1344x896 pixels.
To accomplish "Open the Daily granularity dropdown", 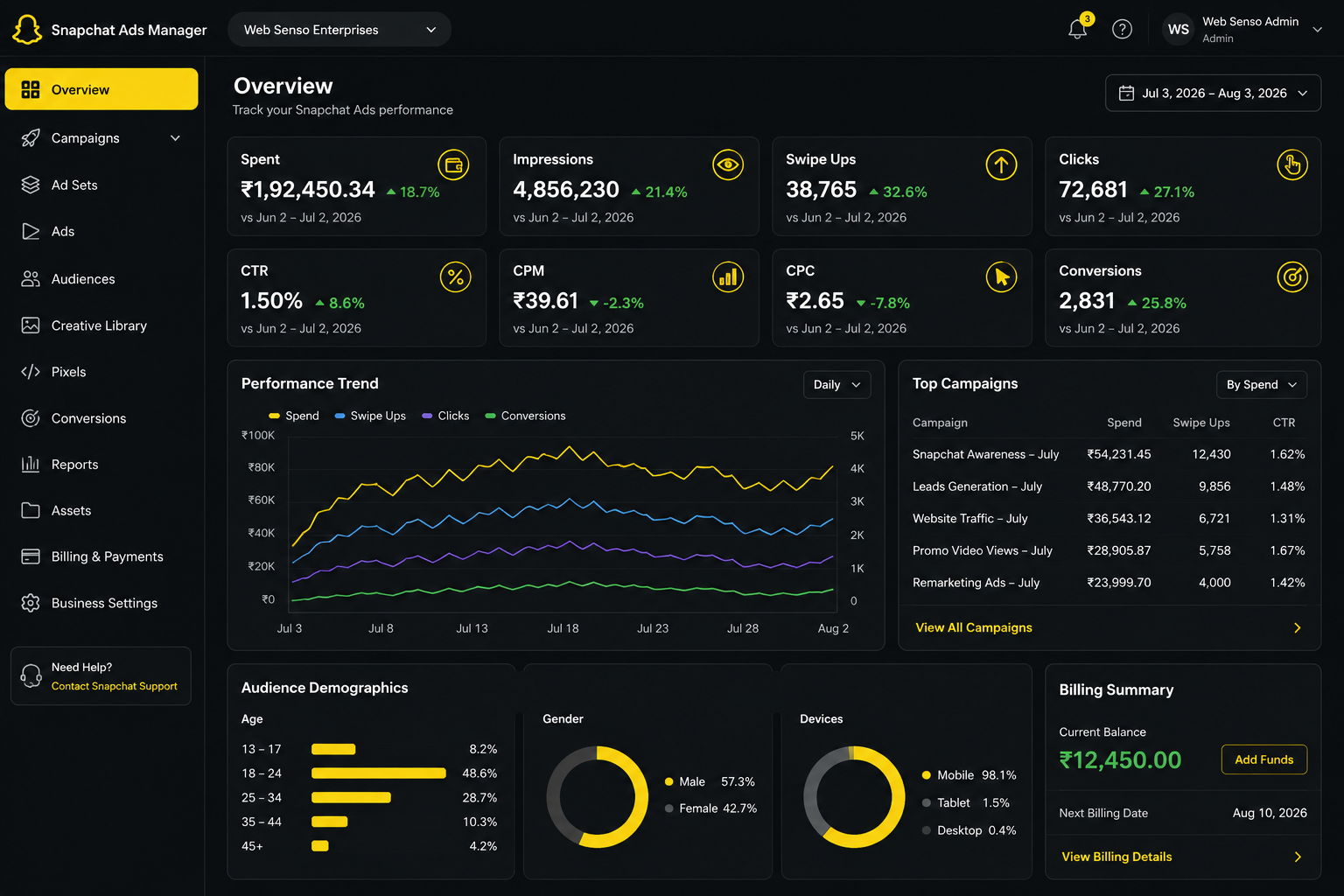I will pos(836,385).
